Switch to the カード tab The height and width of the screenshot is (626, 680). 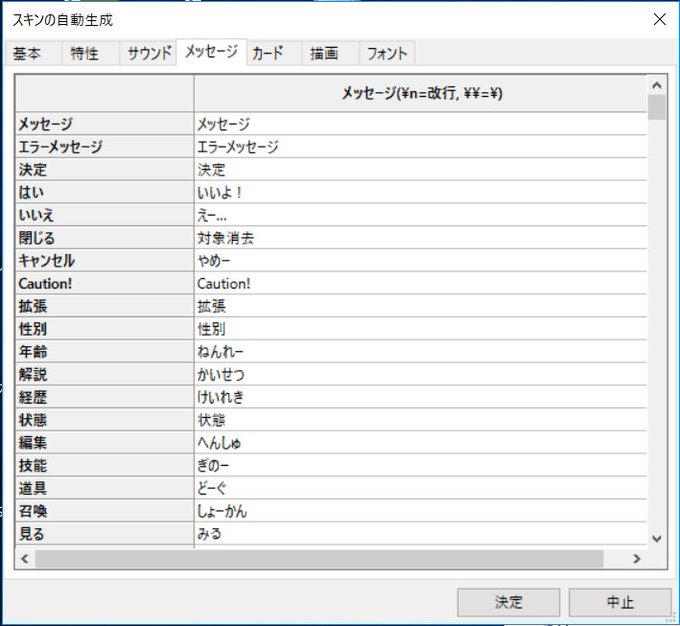274,53
